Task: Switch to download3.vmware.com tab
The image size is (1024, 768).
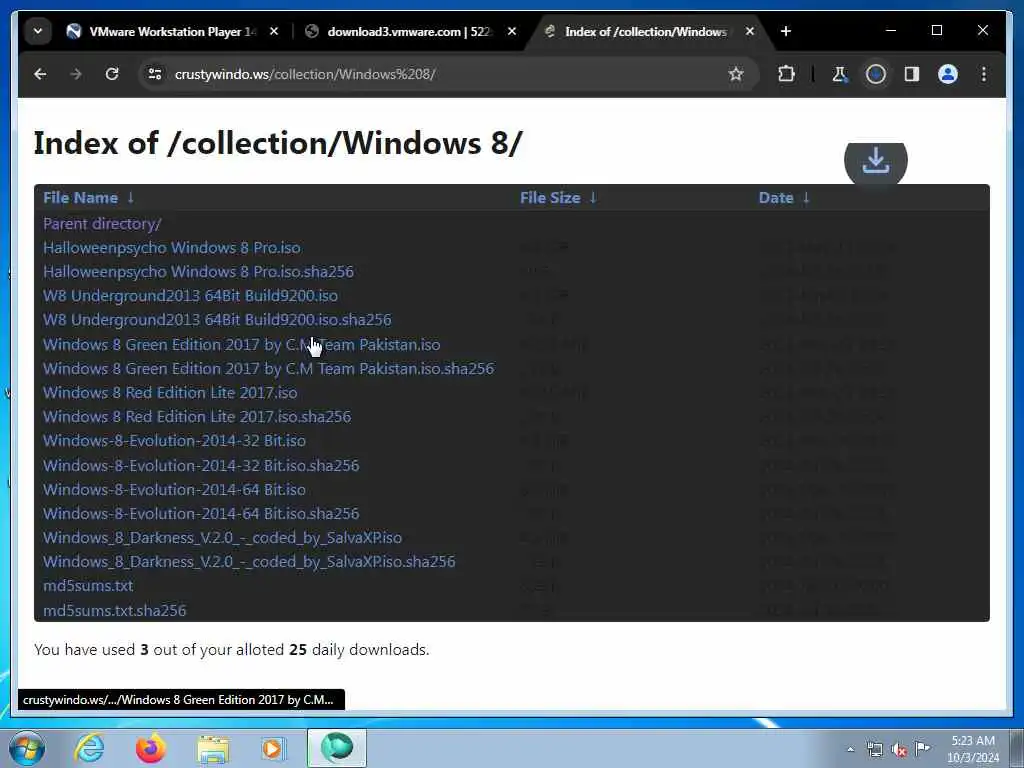Action: click(x=408, y=31)
